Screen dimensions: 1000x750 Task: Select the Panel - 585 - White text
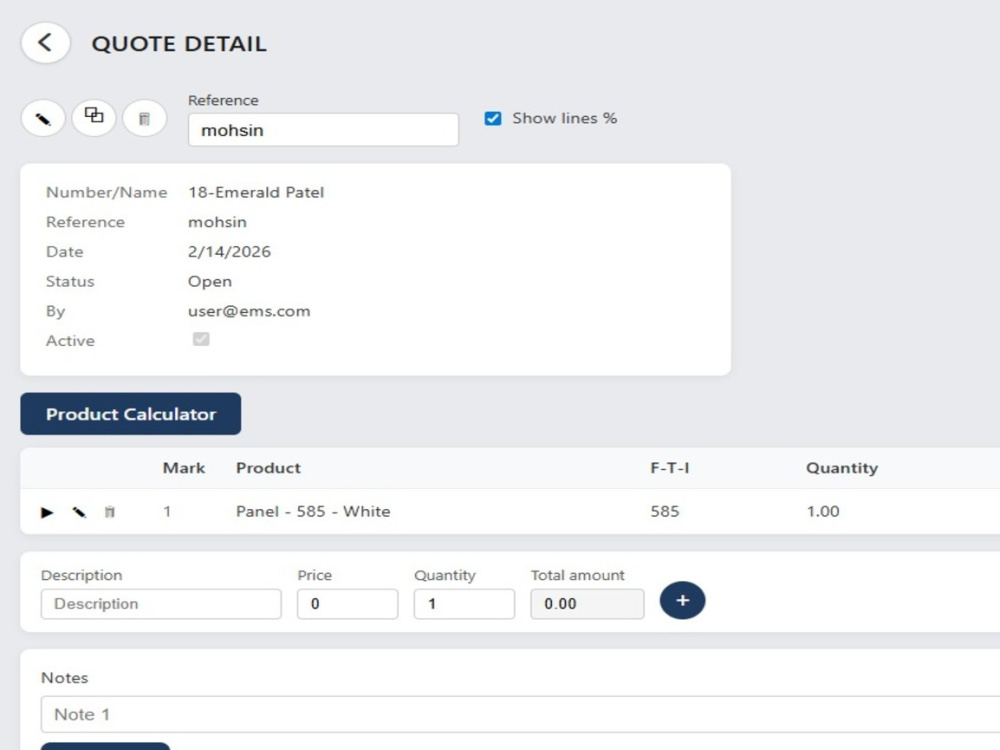(x=313, y=511)
